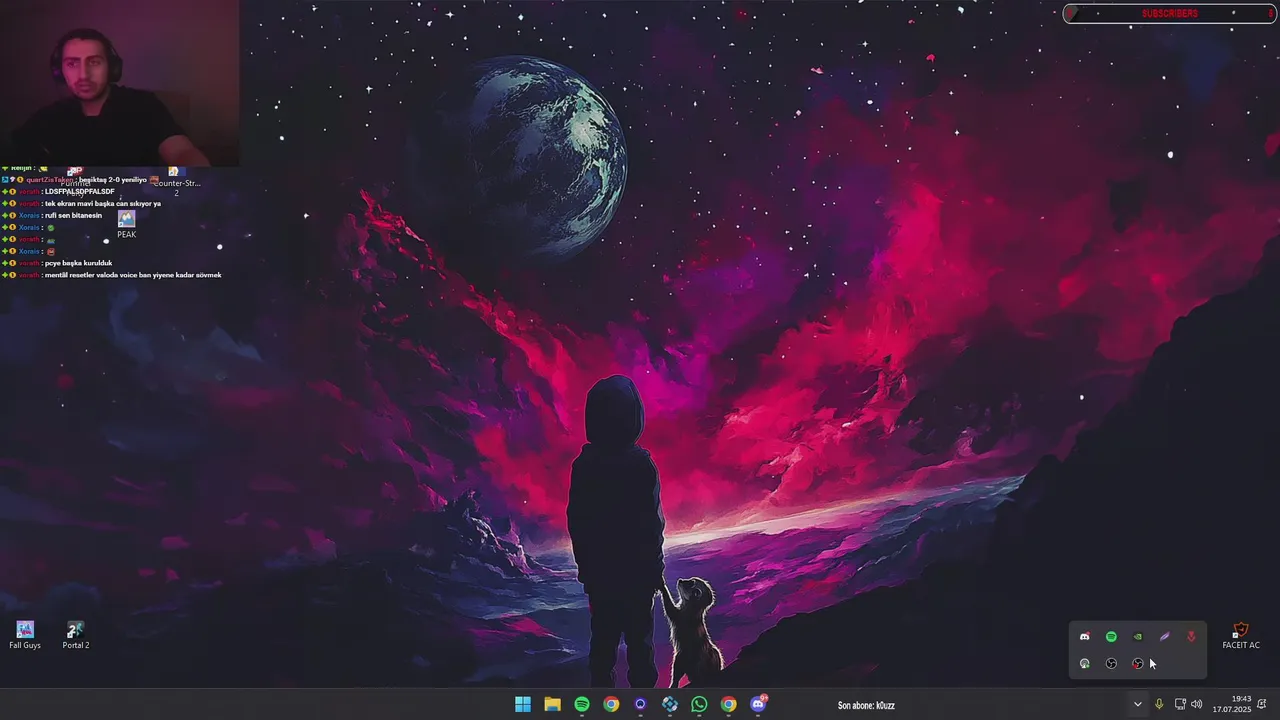
Task: Click the red double-arrow tray icon
Action: click(x=1190, y=637)
